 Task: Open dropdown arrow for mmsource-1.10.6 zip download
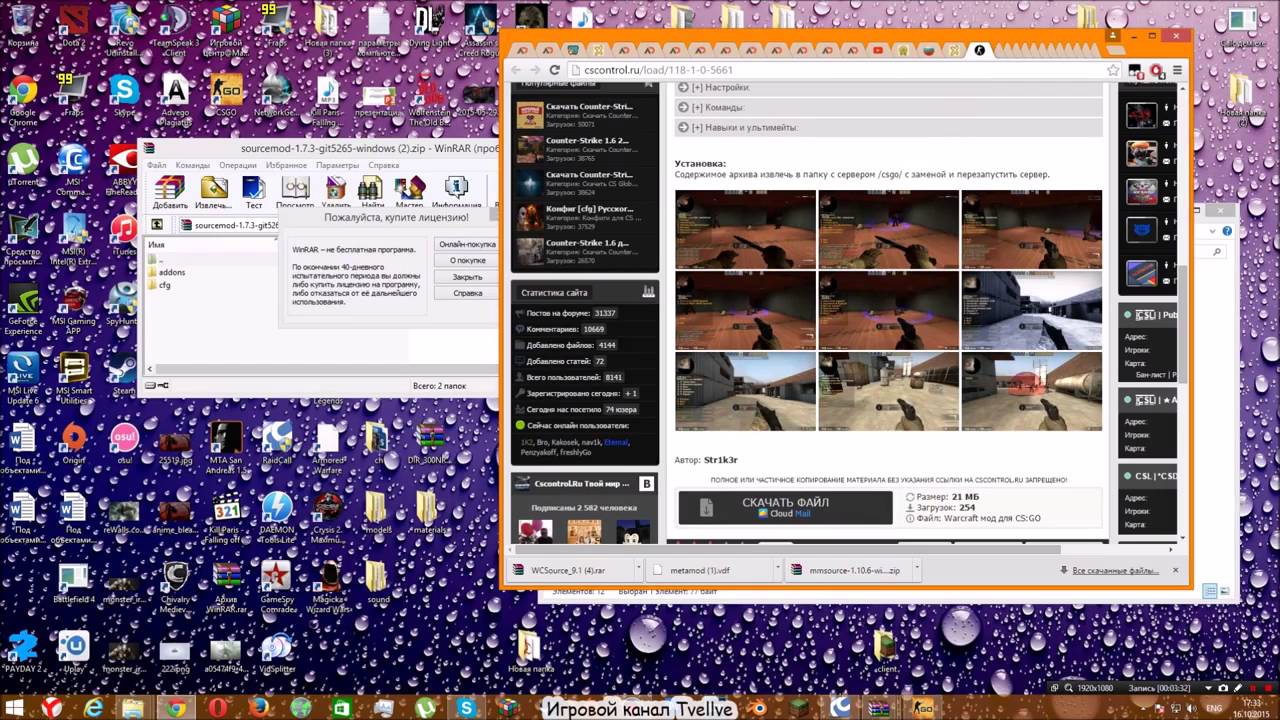916,570
